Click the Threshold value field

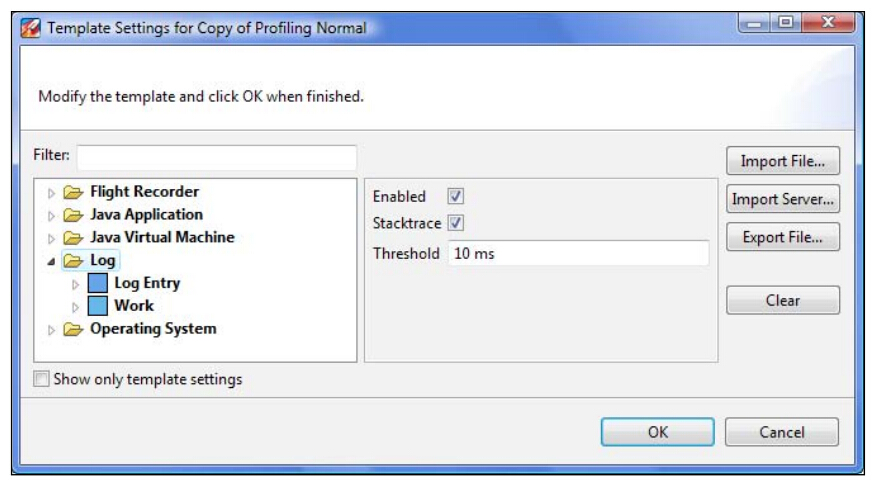[x=578, y=254]
